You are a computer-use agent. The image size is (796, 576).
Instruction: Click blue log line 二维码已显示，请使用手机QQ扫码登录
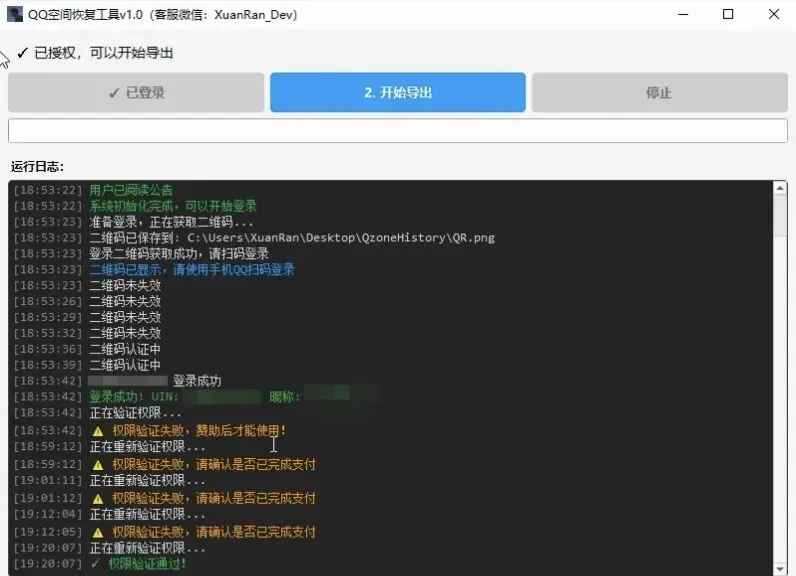point(192,269)
